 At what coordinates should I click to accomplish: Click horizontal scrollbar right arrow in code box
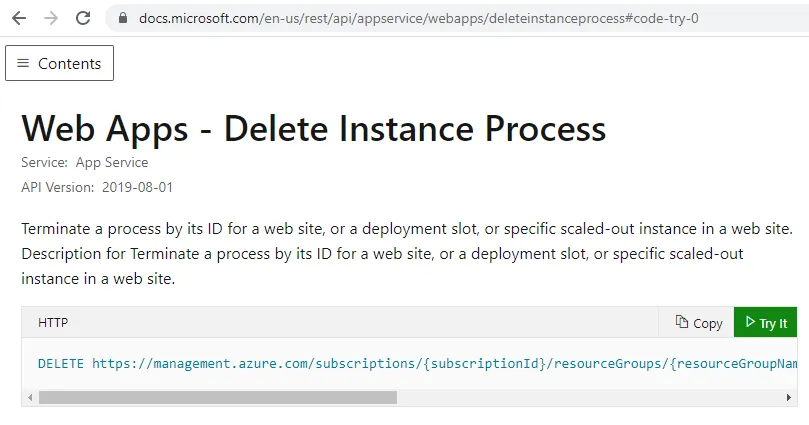click(788, 398)
